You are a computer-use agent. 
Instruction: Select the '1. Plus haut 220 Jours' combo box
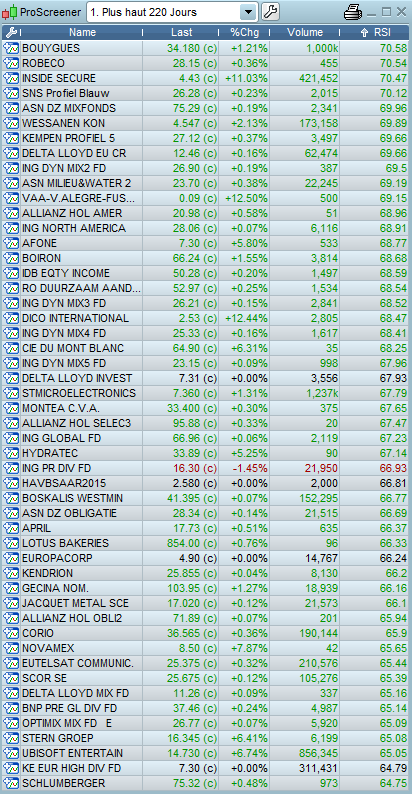(172, 12)
